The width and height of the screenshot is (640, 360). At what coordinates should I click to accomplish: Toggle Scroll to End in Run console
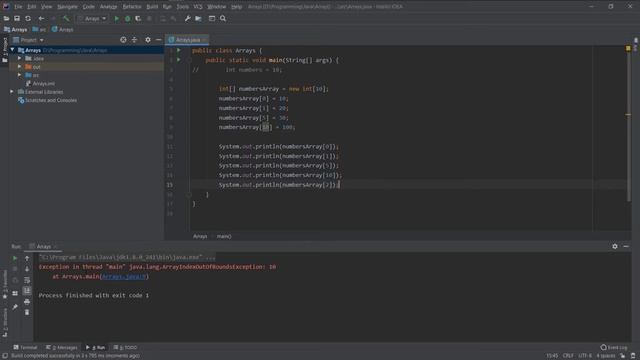[27, 291]
